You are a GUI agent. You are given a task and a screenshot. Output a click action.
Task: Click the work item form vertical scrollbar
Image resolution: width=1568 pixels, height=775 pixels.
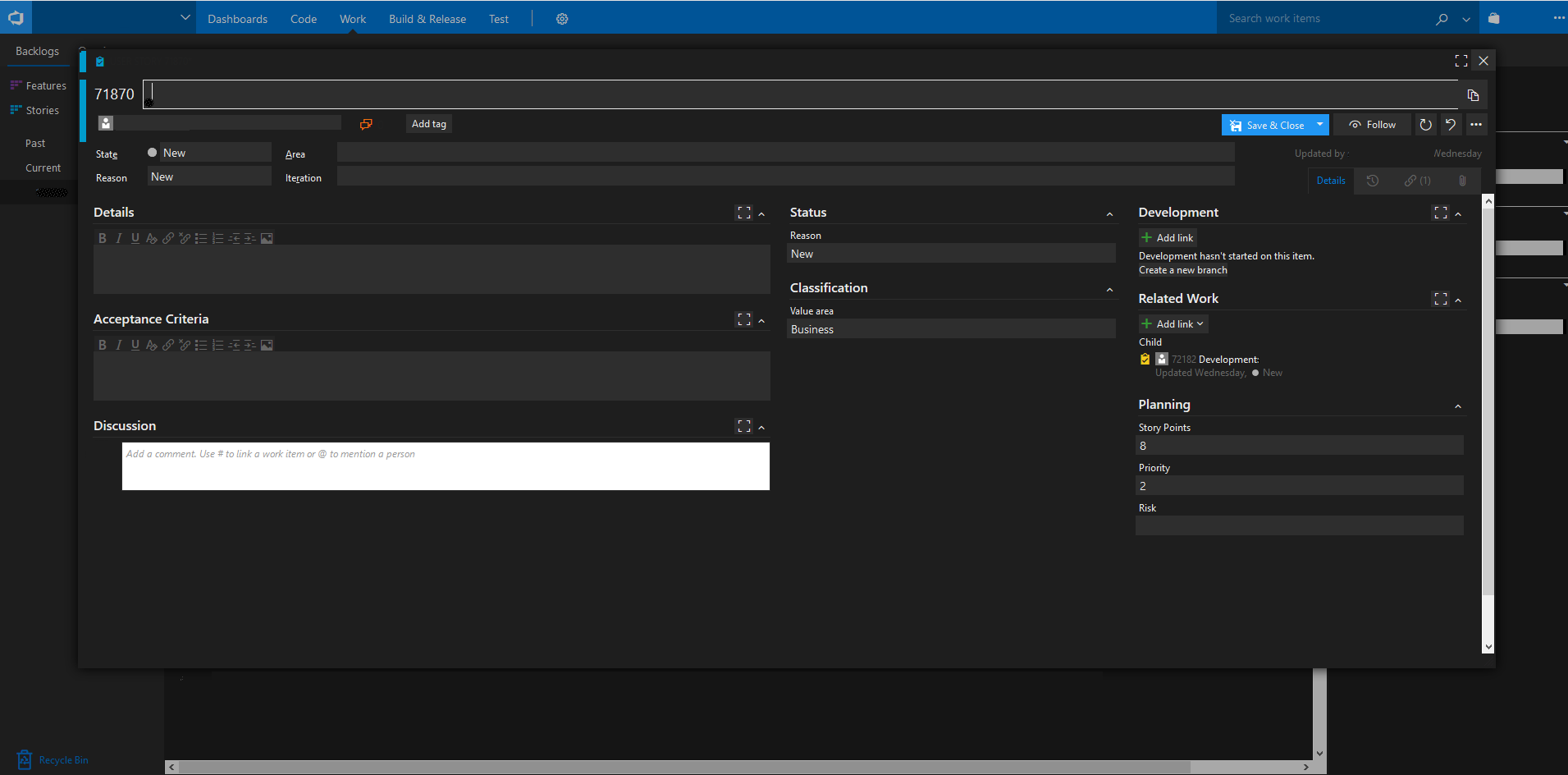pos(1488,394)
